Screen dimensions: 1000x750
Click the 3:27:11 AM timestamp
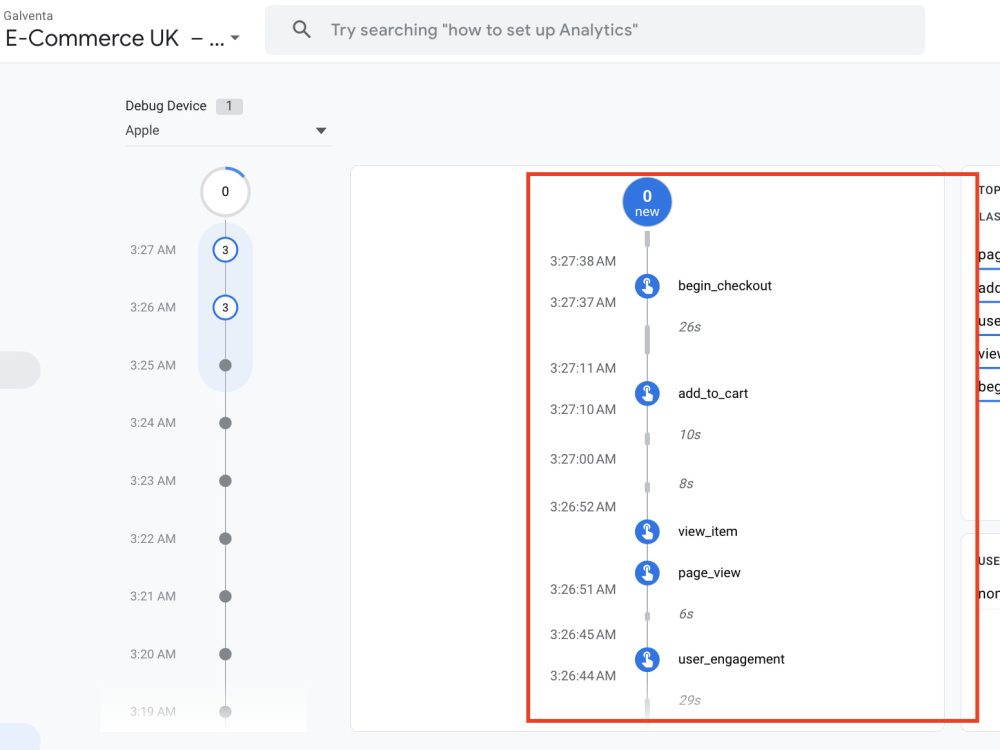[x=583, y=368]
